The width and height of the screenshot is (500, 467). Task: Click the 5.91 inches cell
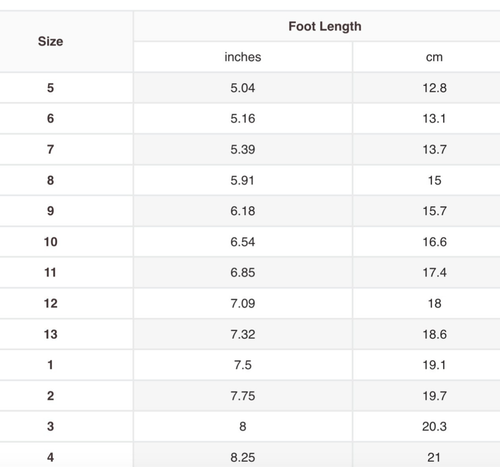click(x=242, y=180)
